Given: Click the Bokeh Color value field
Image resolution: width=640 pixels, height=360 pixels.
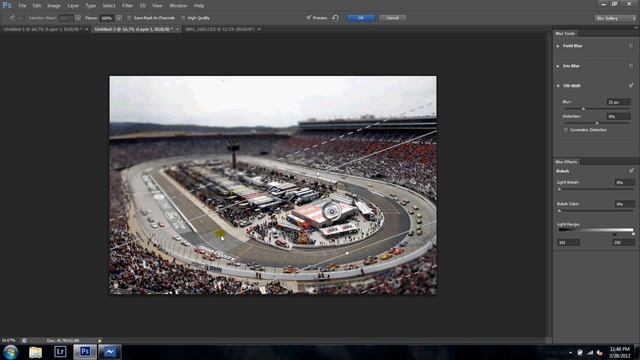Looking at the screenshot, I should (x=624, y=204).
